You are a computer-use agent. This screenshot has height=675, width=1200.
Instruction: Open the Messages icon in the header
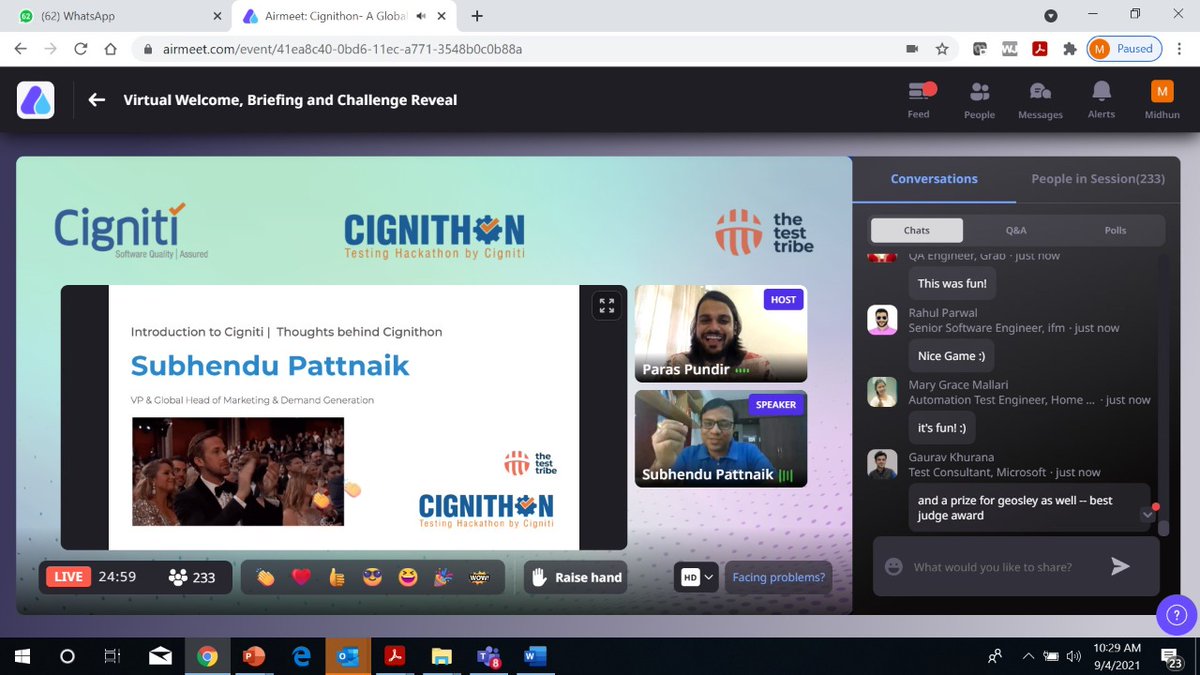pyautogui.click(x=1040, y=92)
